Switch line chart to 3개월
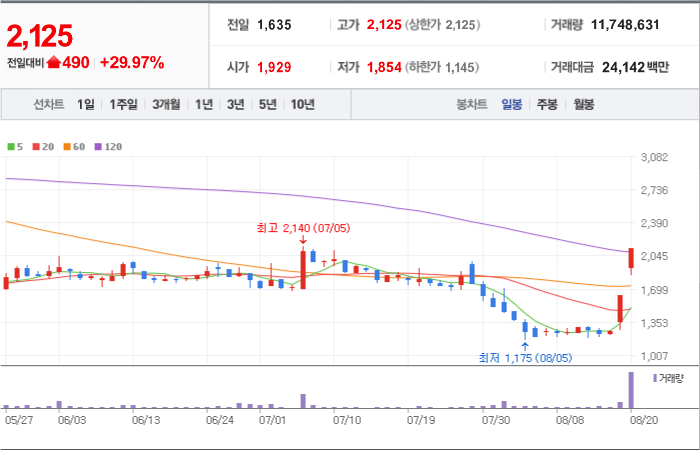This screenshot has height=450, width=700. [166, 105]
